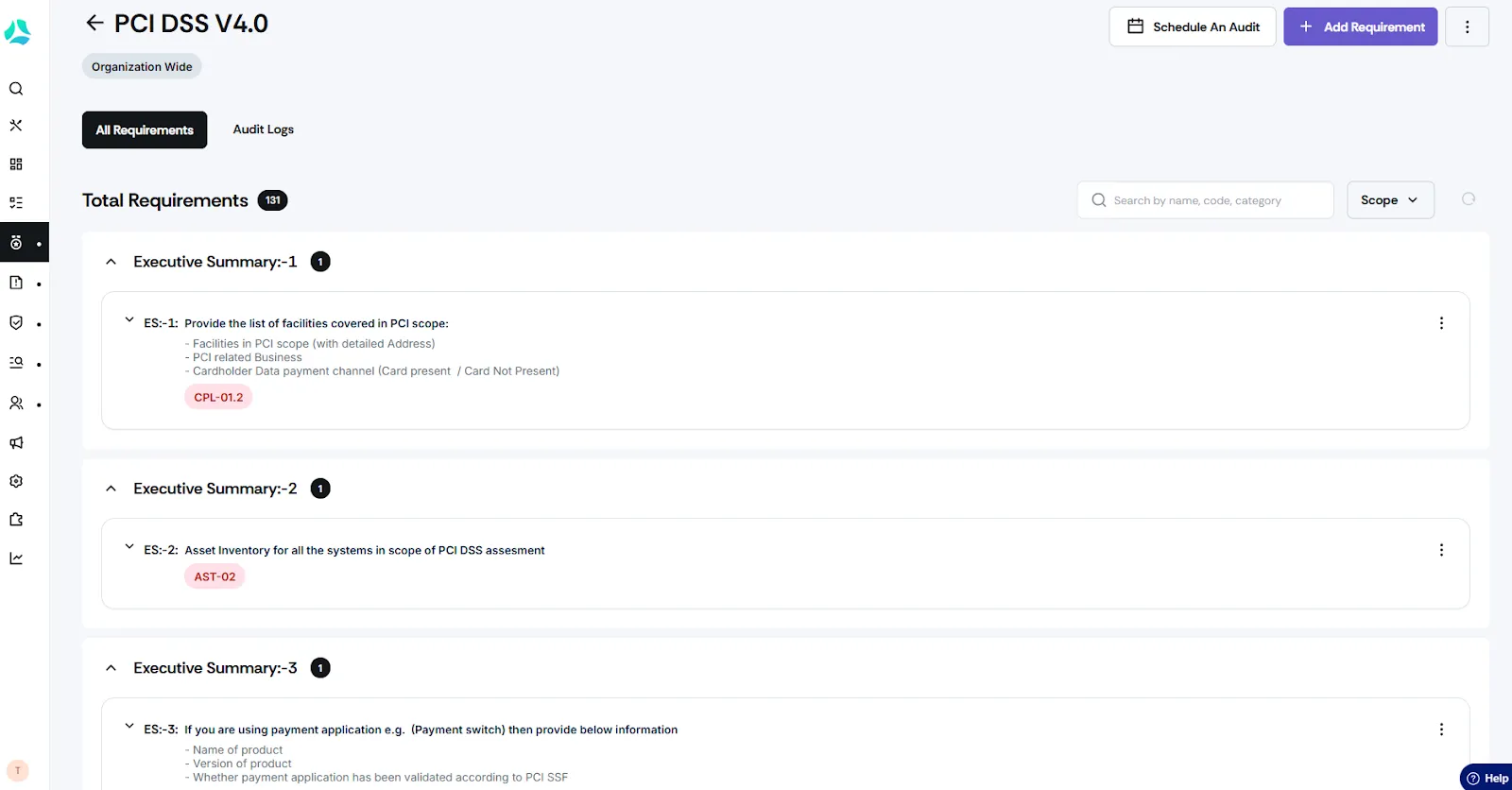Collapse the Executive Summary:-3 section

(112, 668)
